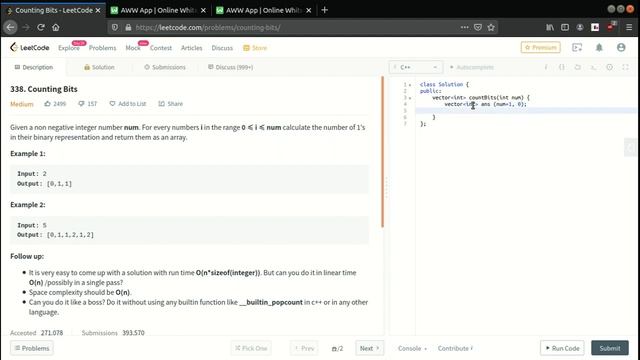Open the Contribute link

click(x=455, y=348)
